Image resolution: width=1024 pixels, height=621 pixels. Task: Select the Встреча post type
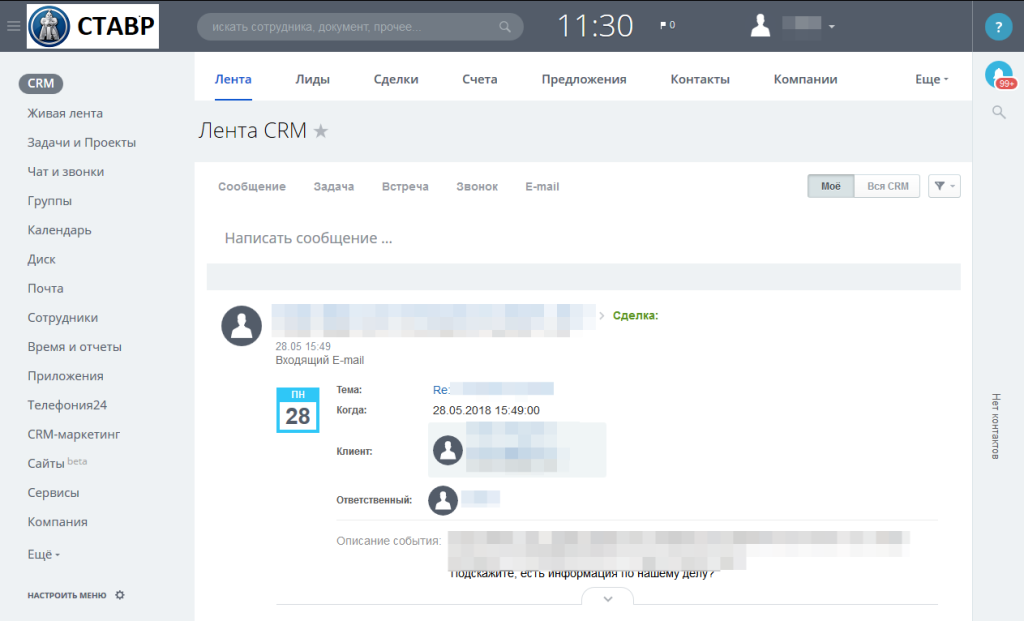(x=405, y=186)
